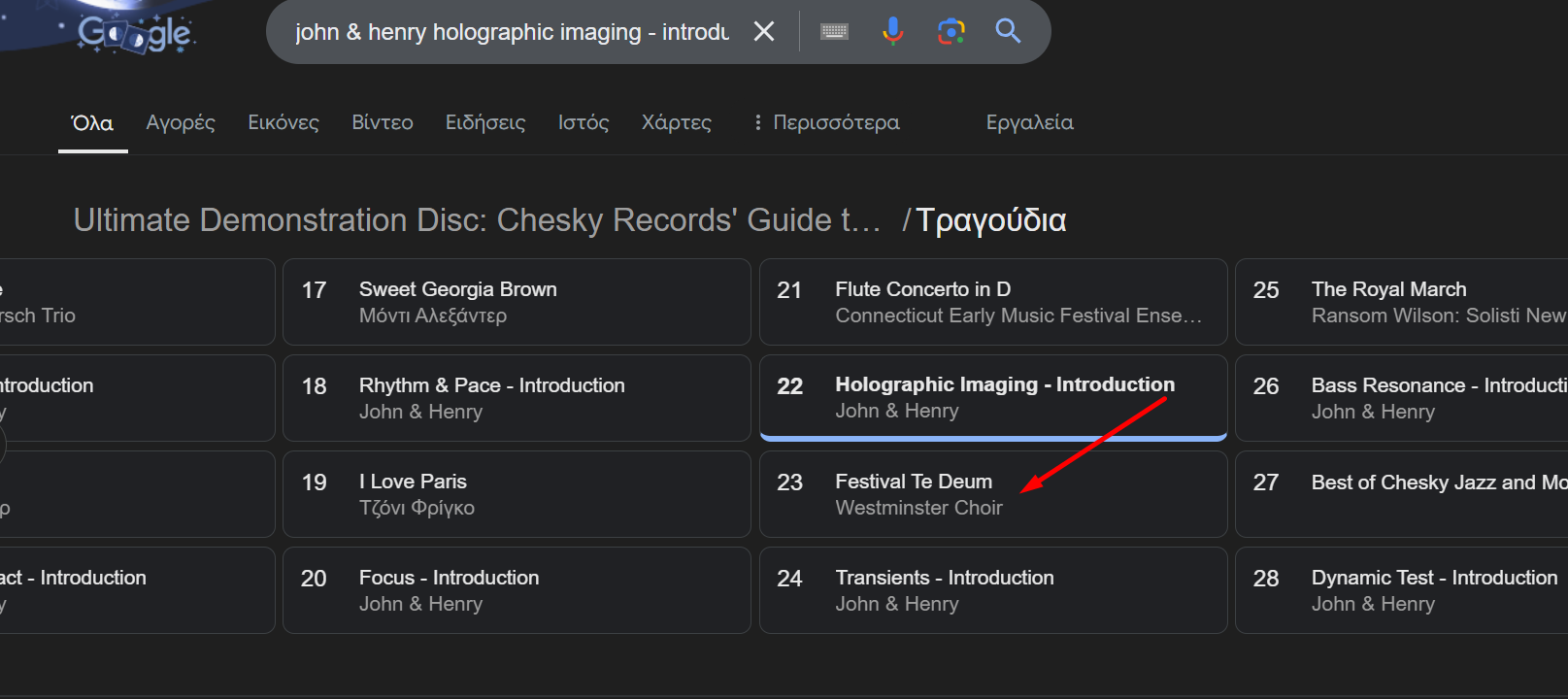Select track 24 Transients - Introduction
Viewport: 1568px width, 699px height.
click(993, 590)
